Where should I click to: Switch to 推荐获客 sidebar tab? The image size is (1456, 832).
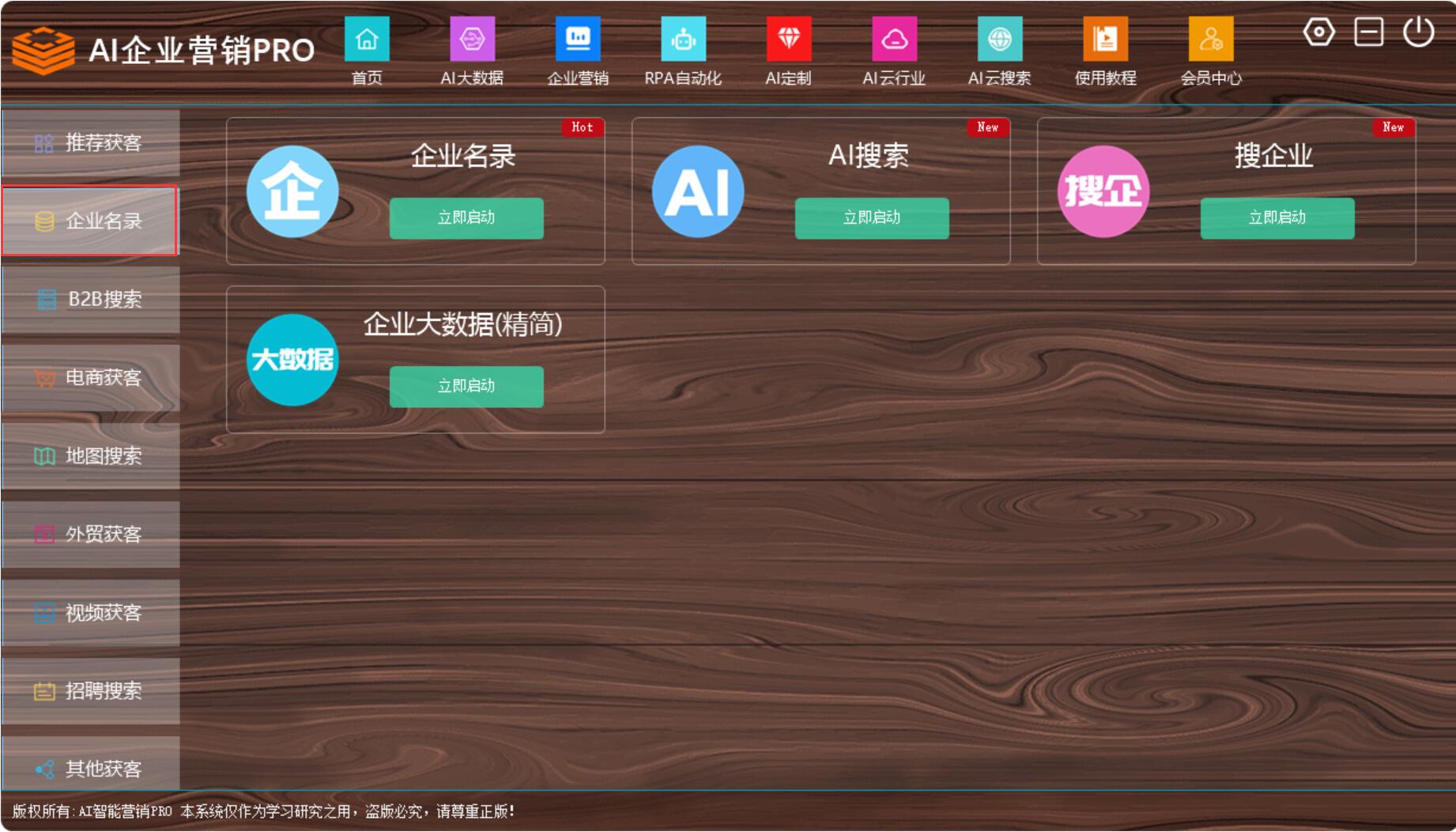90,143
